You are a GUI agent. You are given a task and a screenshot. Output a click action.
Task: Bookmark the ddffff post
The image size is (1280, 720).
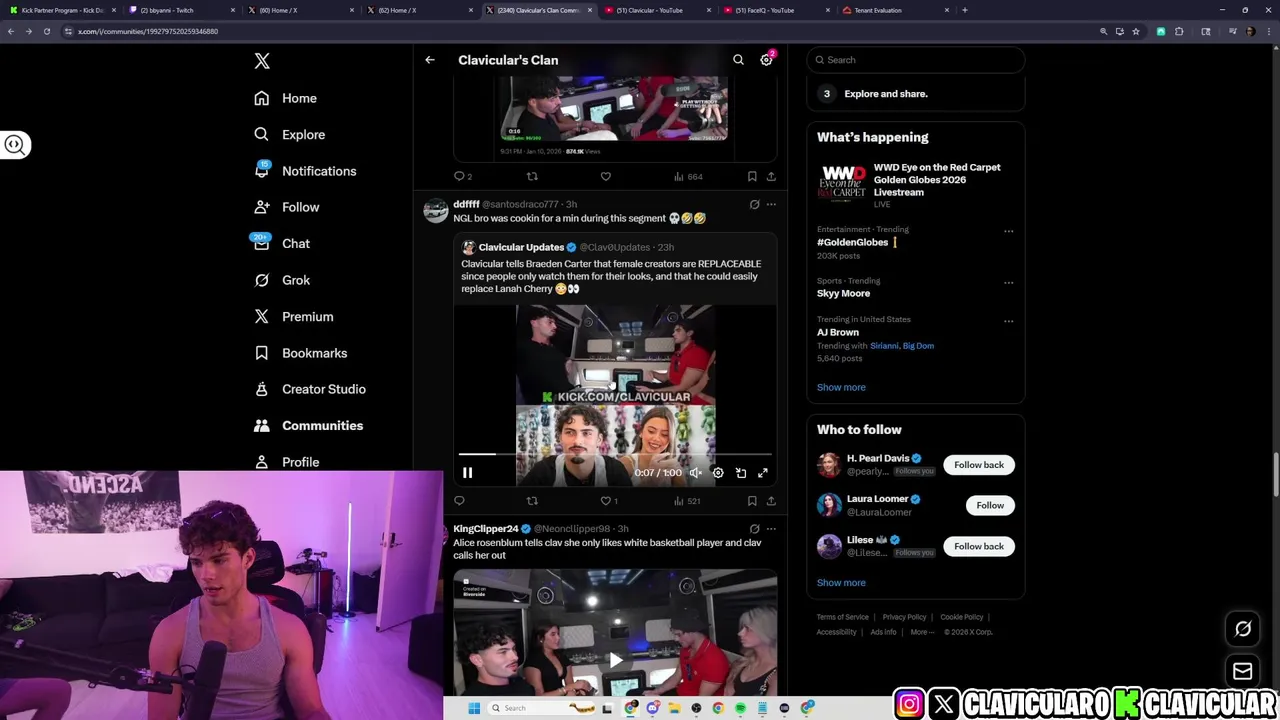(x=752, y=500)
